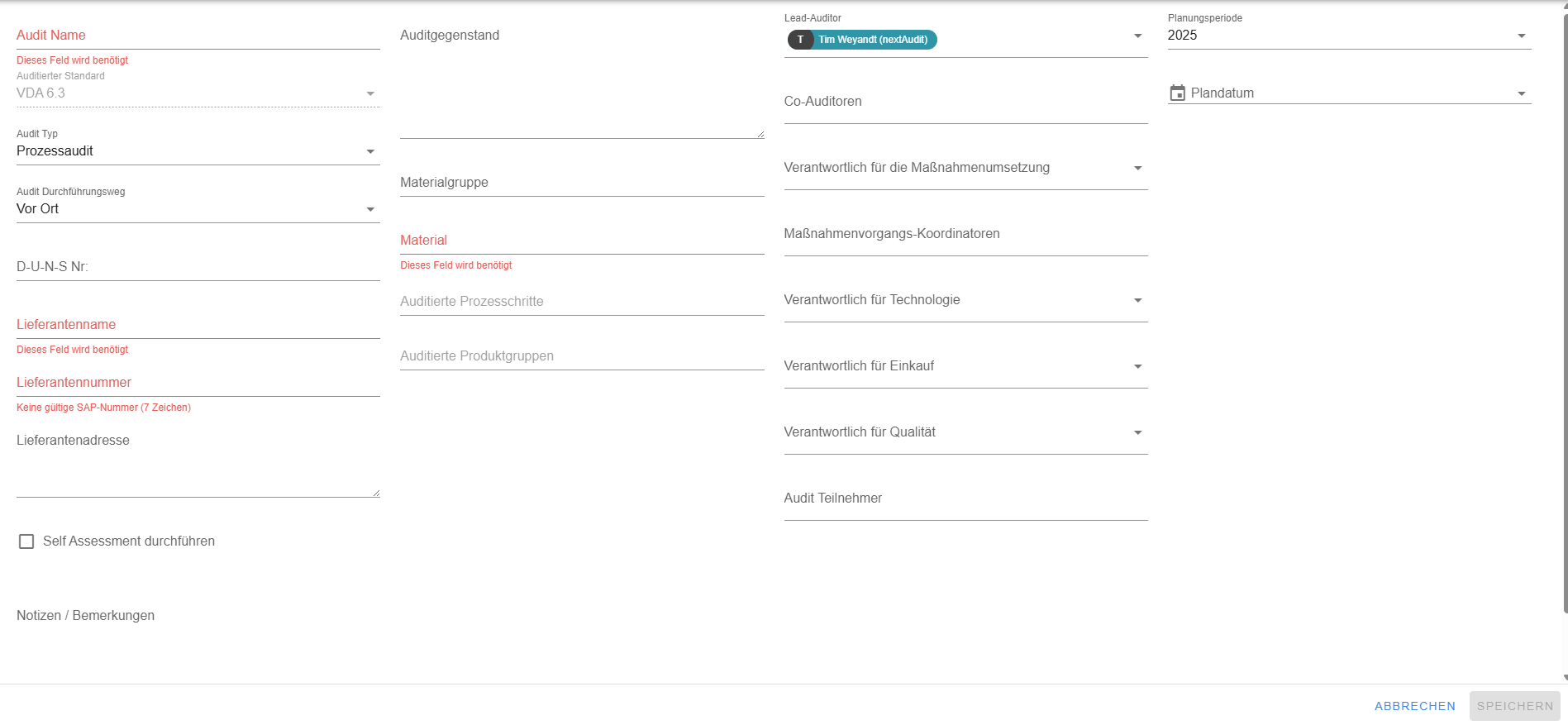Expand Verantwortlich für Einkauf dropdown
The width and height of the screenshot is (1568, 725).
(x=1137, y=366)
